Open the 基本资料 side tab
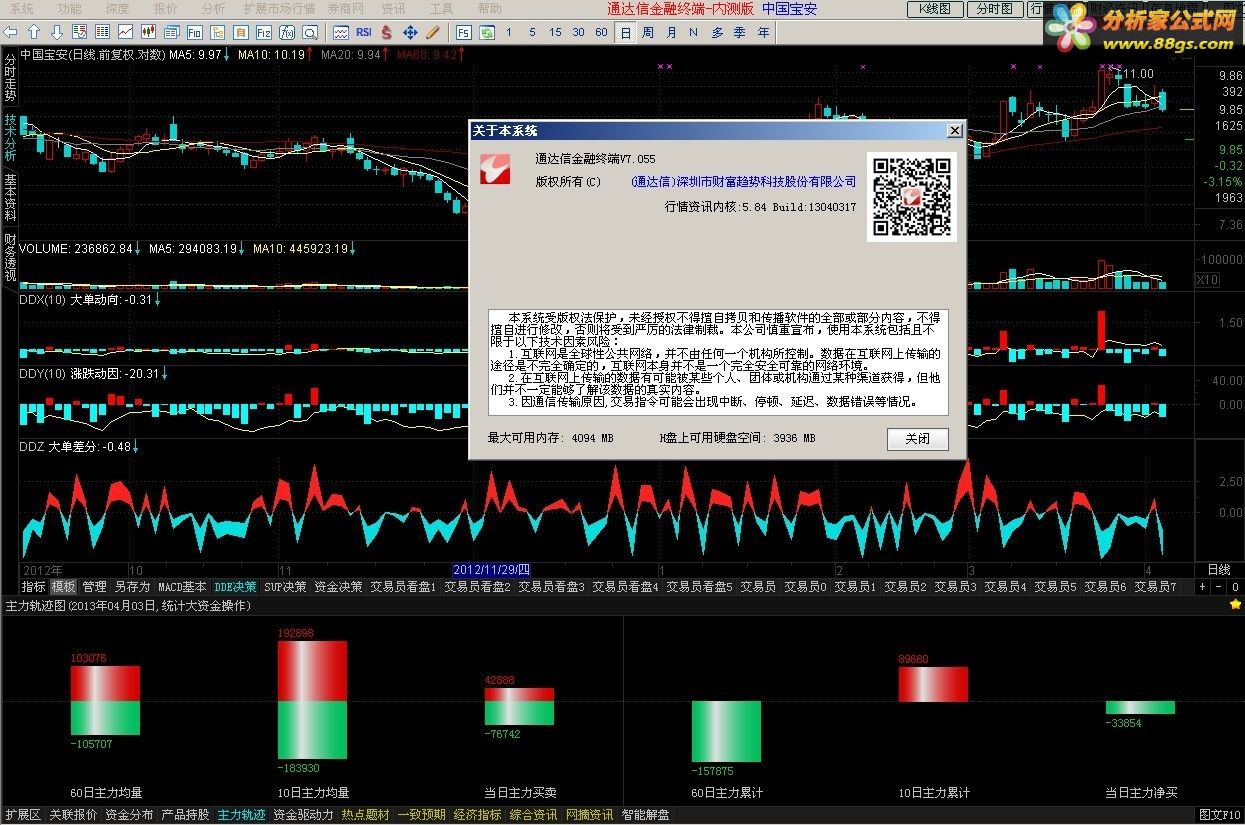This screenshot has height=825, width=1245. (x=10, y=196)
